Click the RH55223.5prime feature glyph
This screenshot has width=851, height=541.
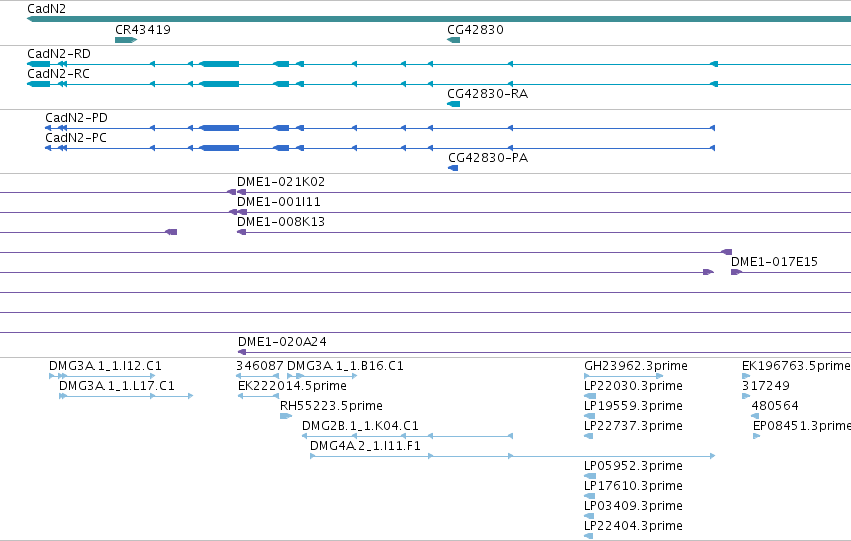pos(285,416)
